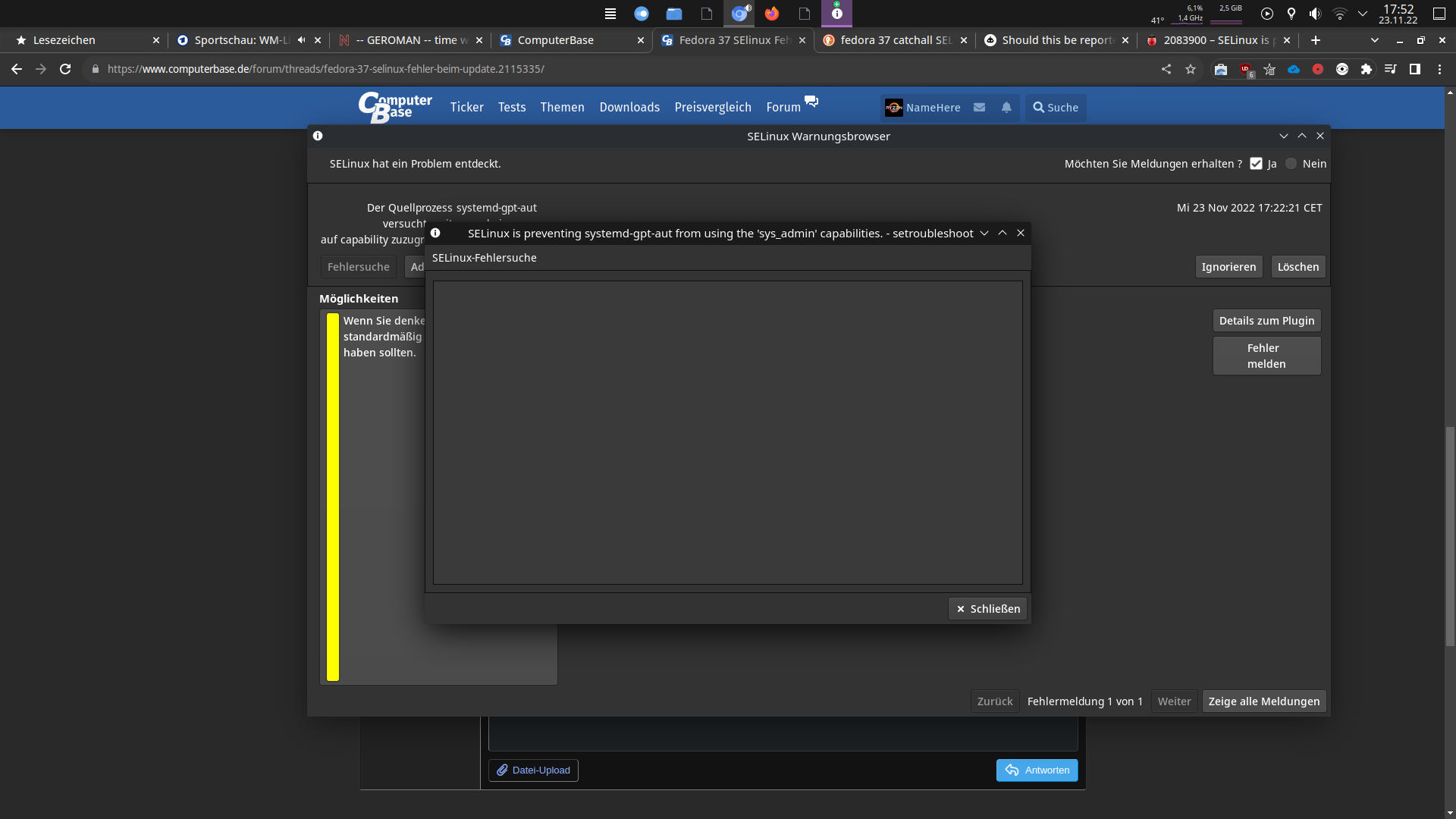
Task: Click the share page icon in address bar
Action: (x=1166, y=69)
